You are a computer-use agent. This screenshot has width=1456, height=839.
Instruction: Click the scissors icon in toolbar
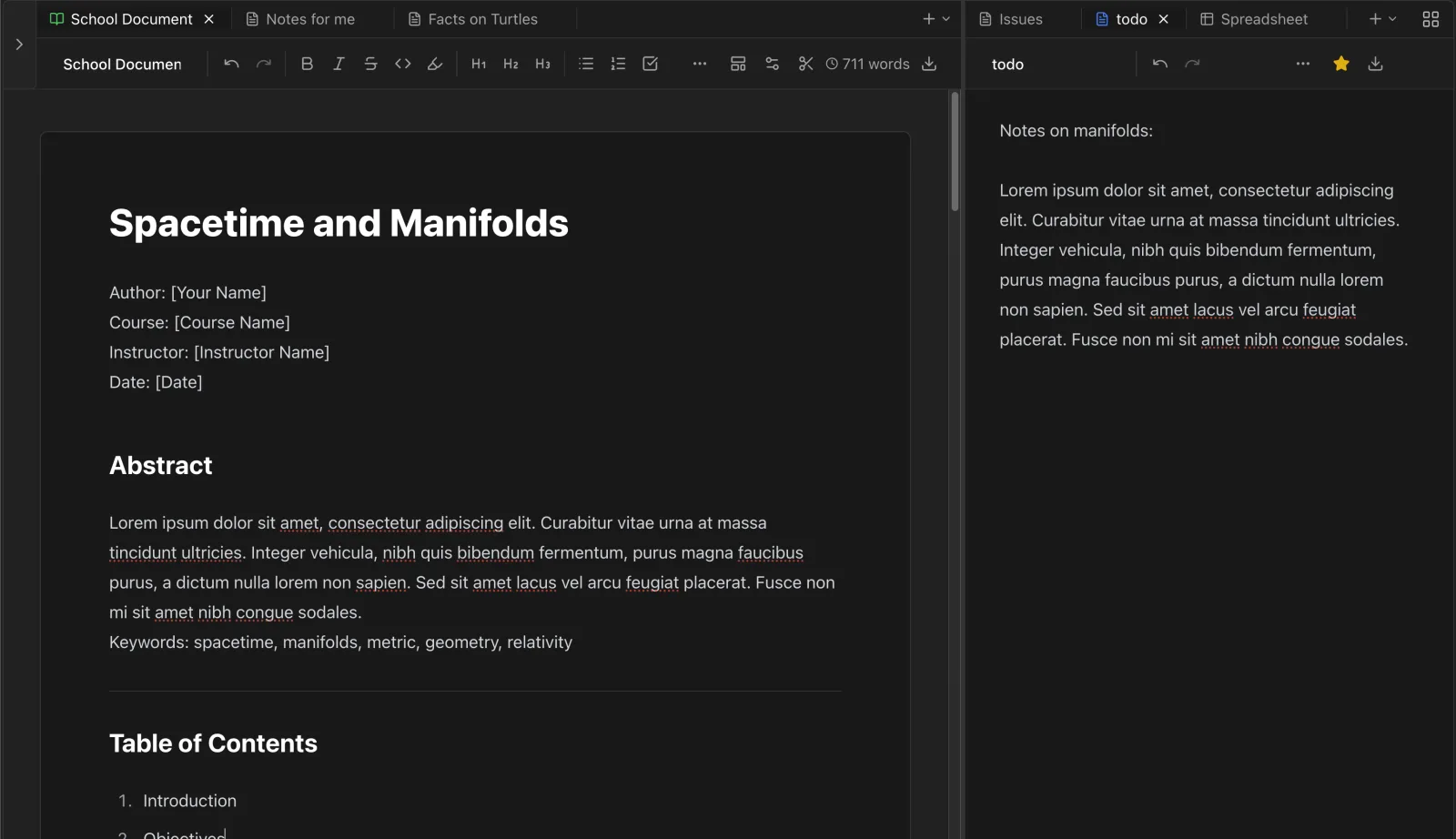coord(805,64)
